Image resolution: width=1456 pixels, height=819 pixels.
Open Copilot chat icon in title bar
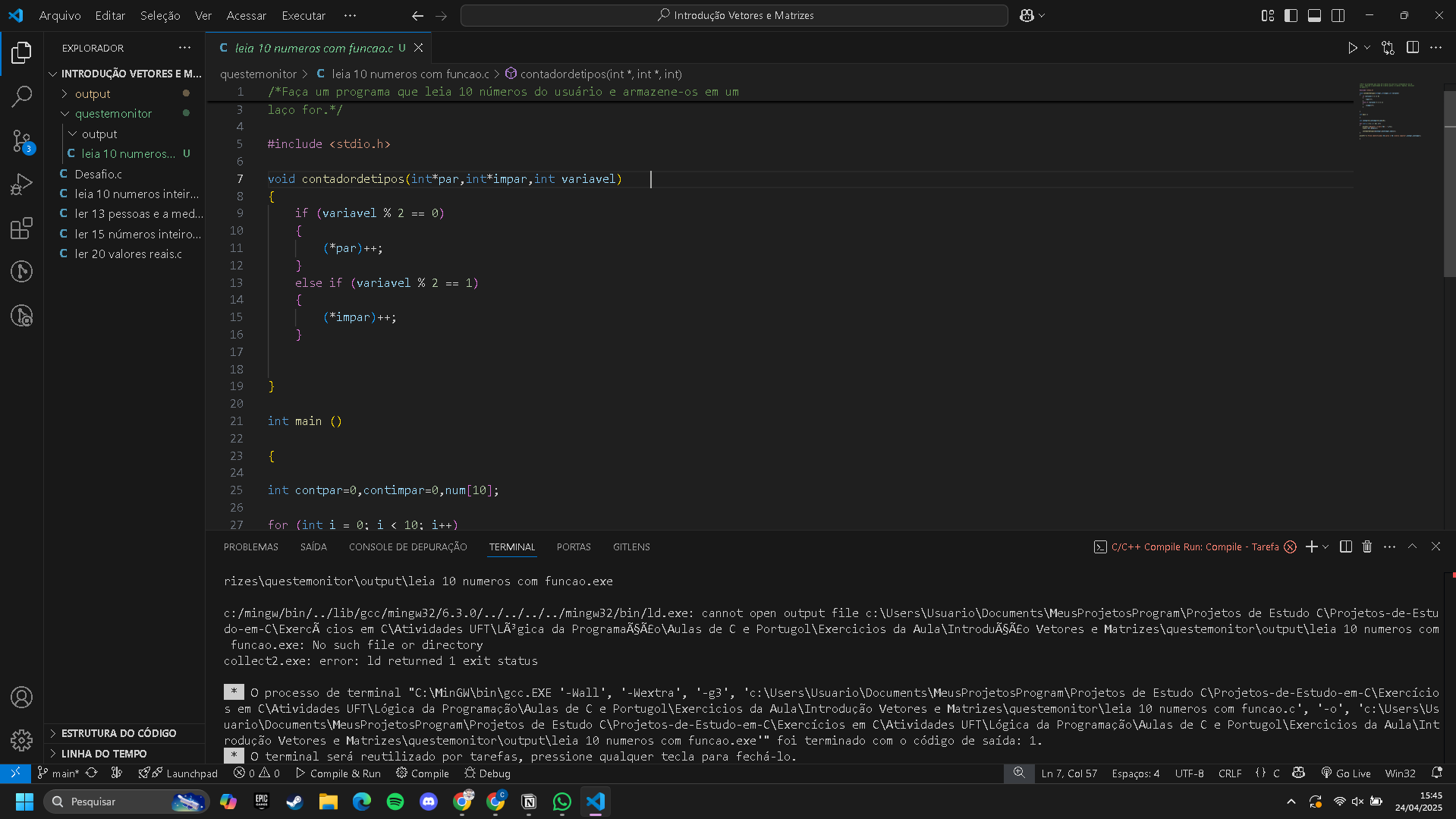click(1027, 15)
